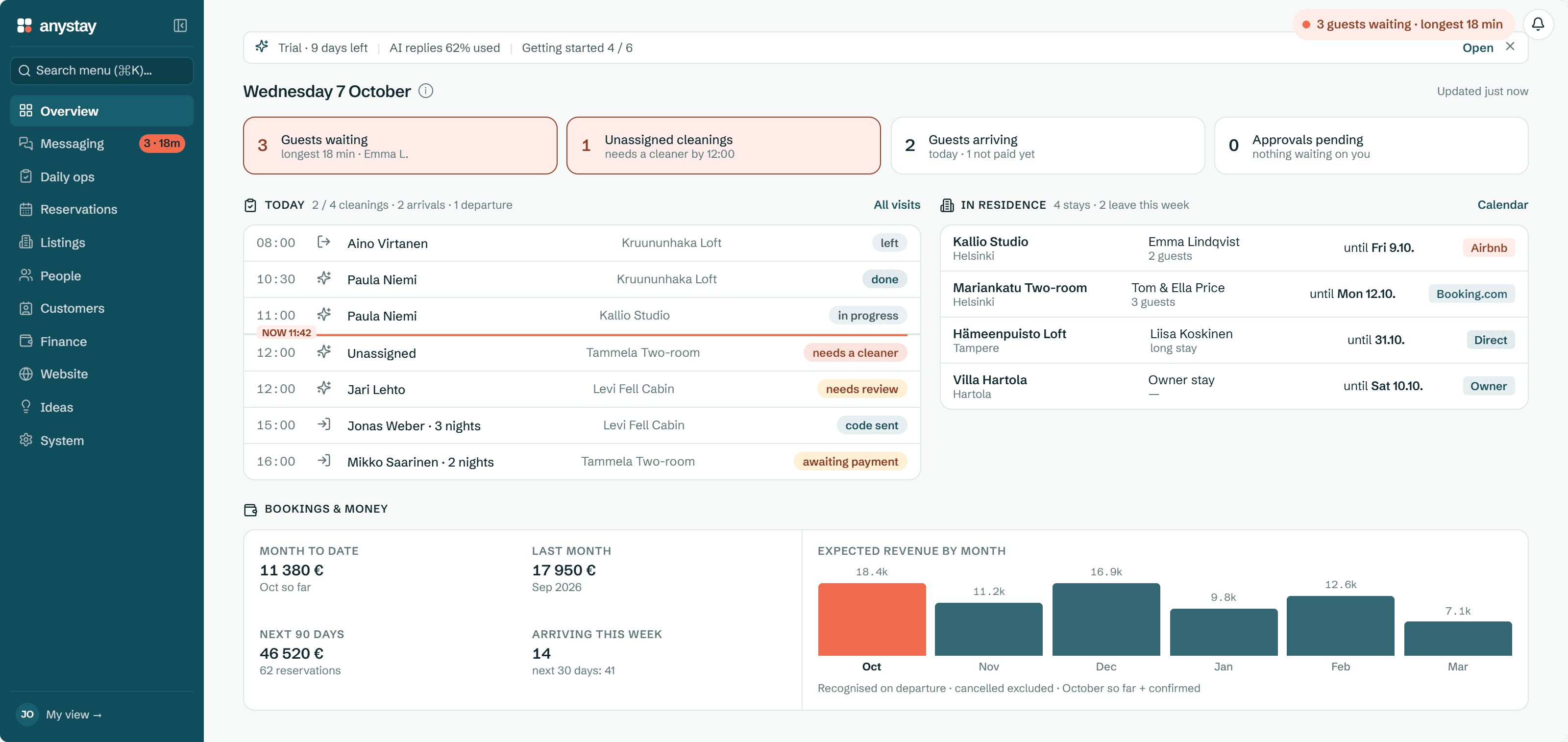Focus the Search menu field

pyautogui.click(x=101, y=71)
